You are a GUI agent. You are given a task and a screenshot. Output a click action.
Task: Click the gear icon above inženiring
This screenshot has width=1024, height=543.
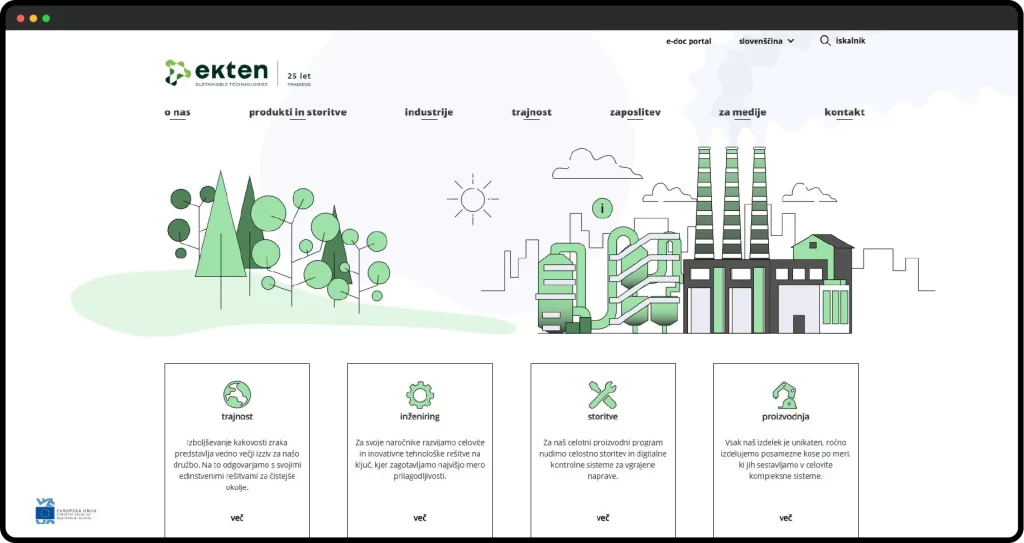point(420,393)
